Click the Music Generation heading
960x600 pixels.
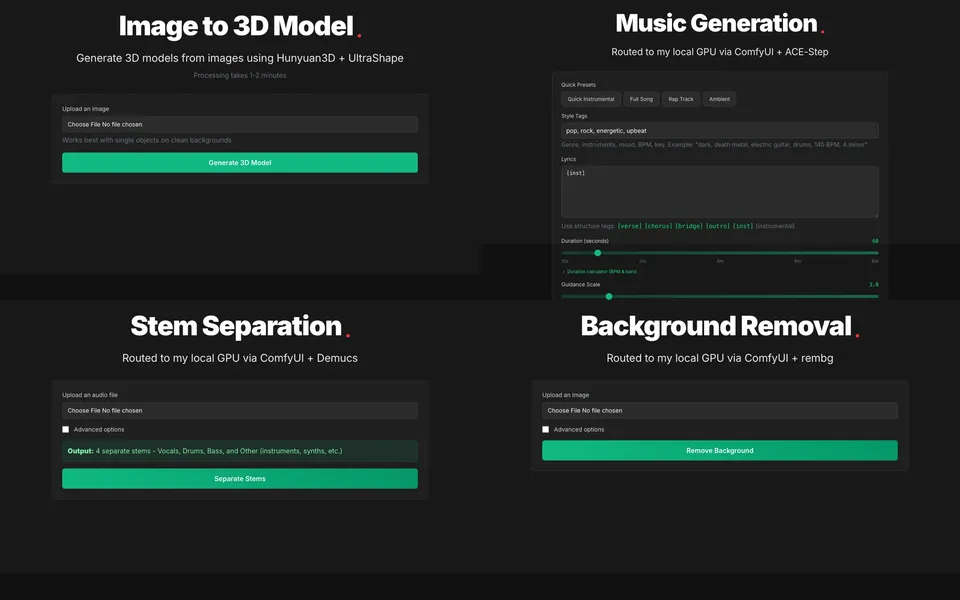click(716, 23)
